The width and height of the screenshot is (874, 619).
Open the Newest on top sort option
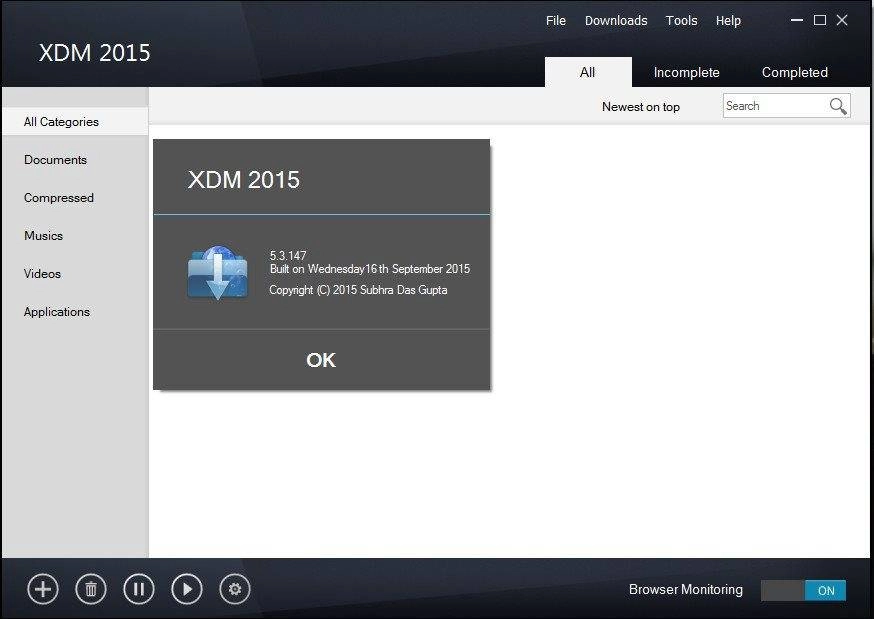[x=640, y=106]
